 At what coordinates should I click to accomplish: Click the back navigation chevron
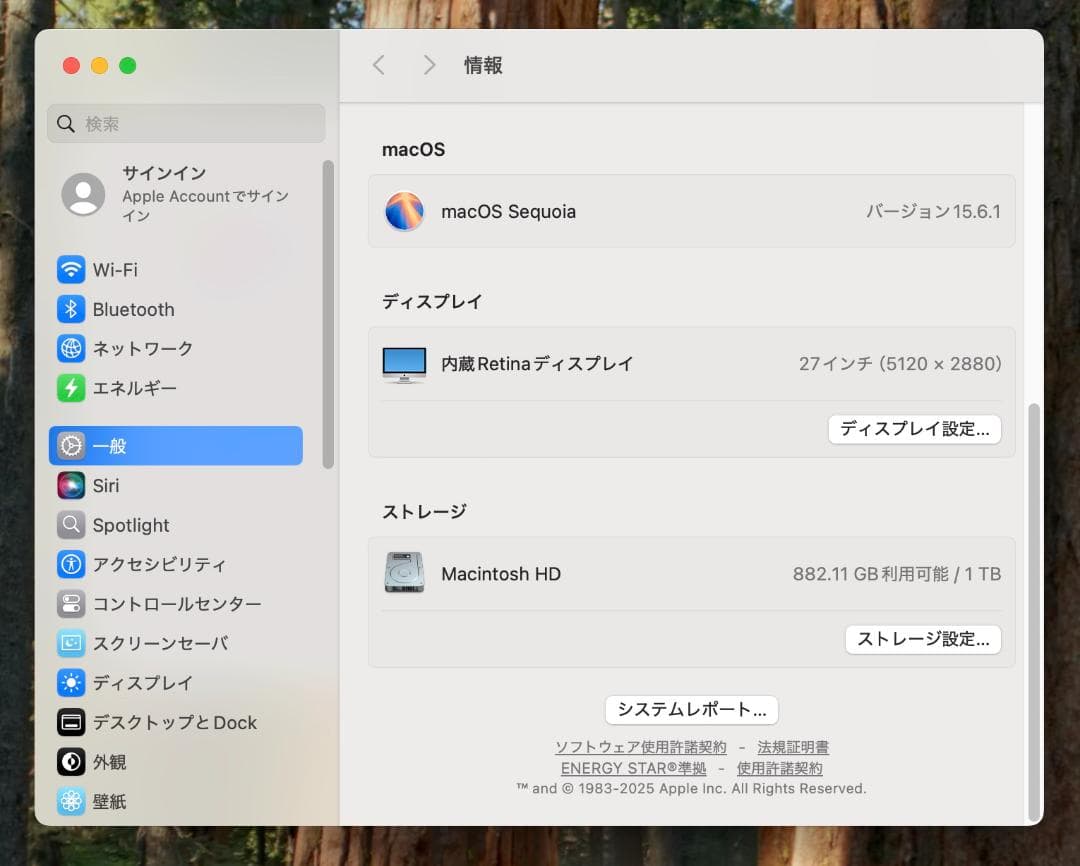click(378, 64)
